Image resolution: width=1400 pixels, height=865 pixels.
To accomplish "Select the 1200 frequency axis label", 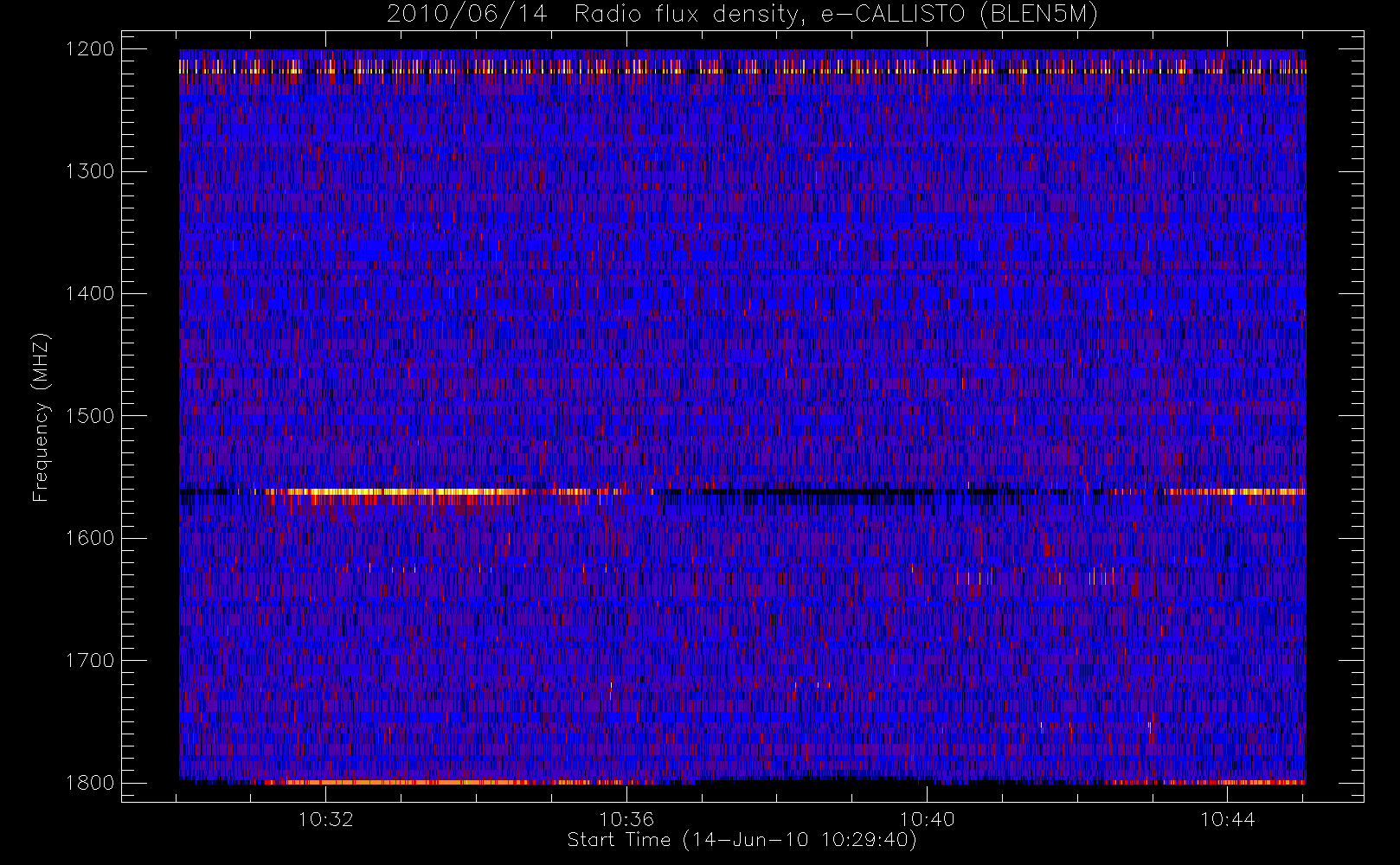I will click(x=90, y=49).
